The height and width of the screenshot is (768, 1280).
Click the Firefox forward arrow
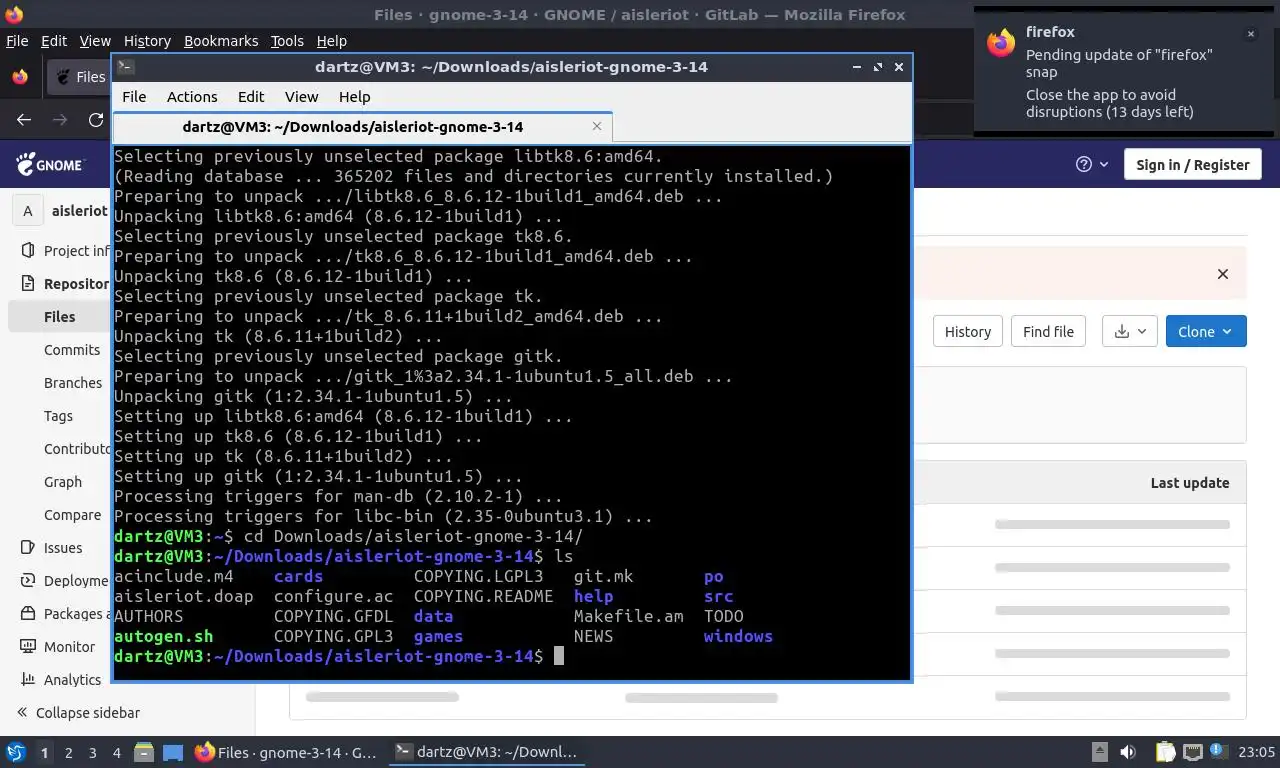(60, 120)
